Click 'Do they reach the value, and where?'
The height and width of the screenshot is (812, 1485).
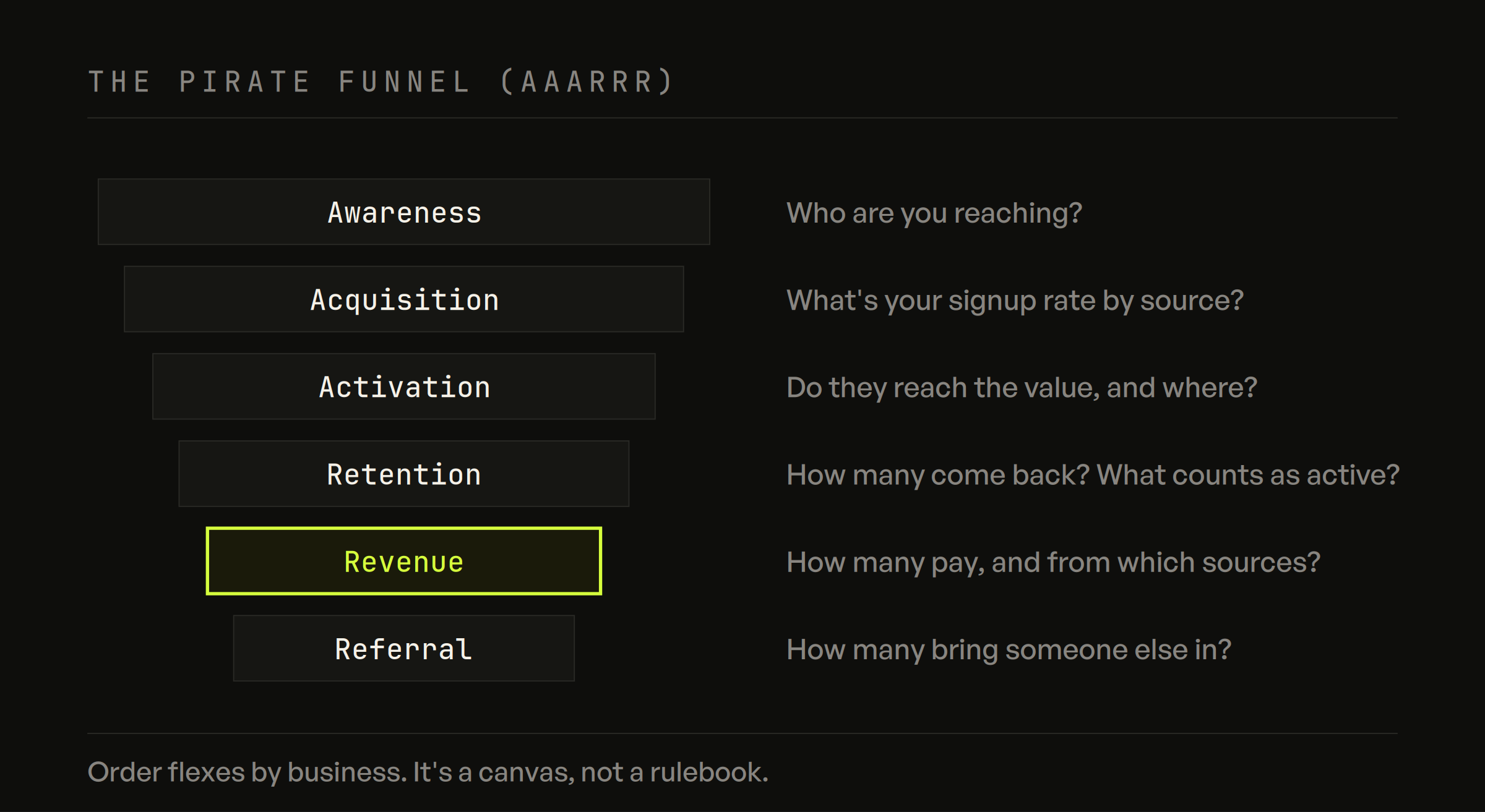[1022, 388]
